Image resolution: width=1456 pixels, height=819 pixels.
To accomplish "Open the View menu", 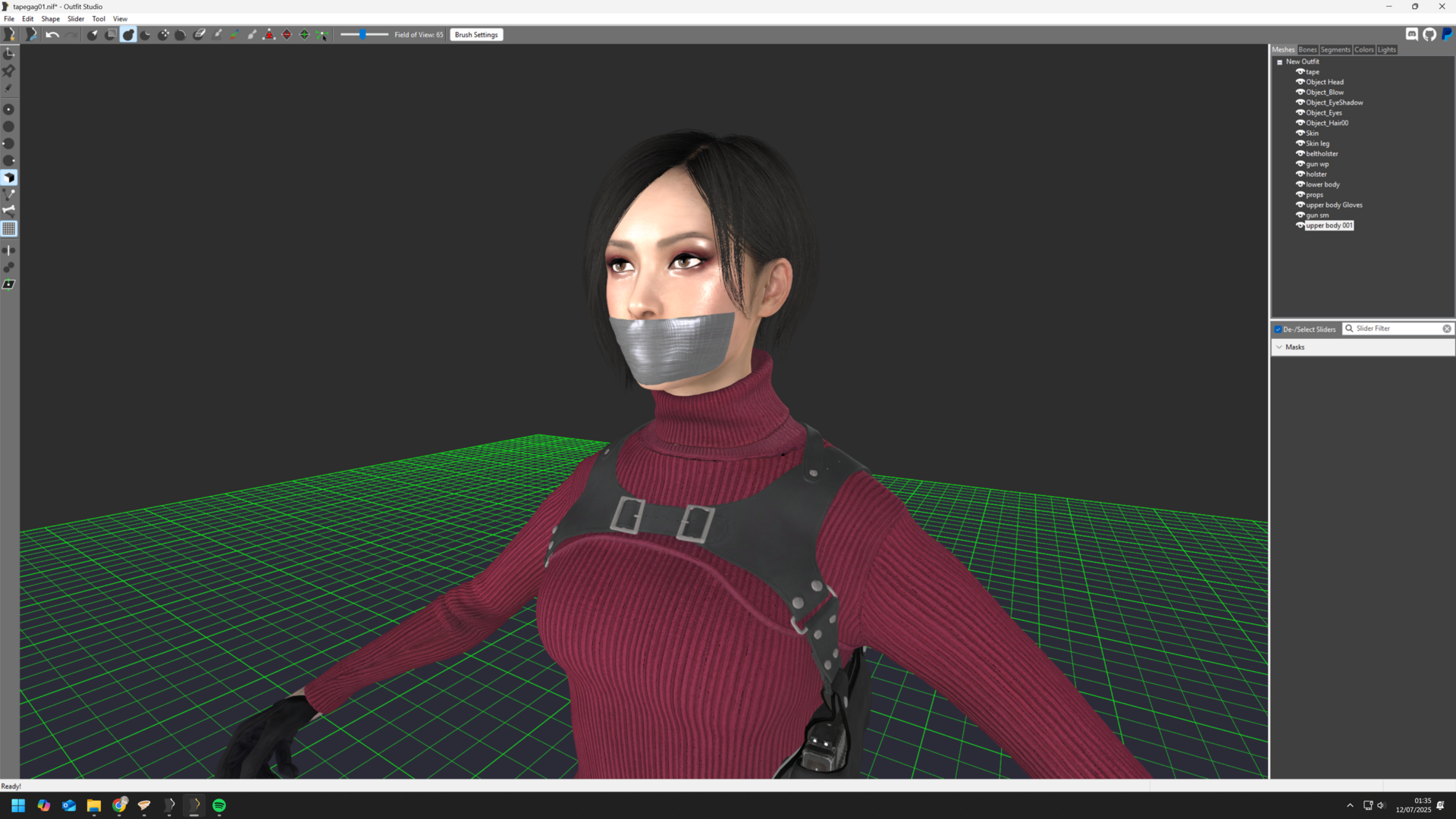I will coord(120,19).
